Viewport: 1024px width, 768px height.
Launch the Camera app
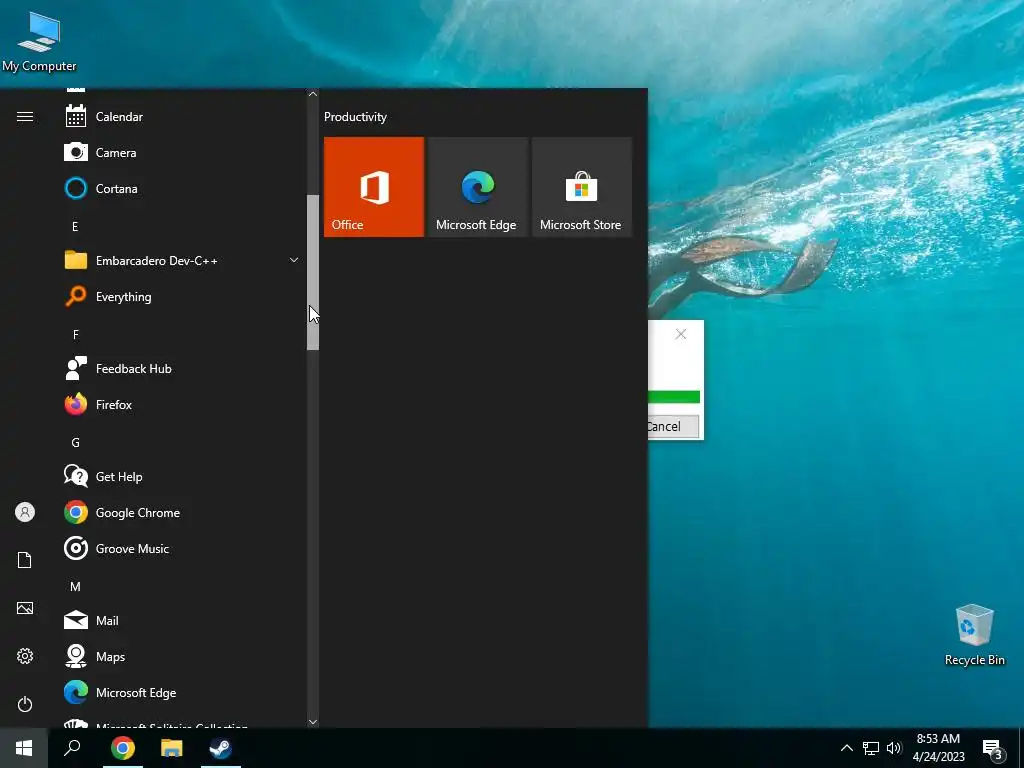pos(182,153)
